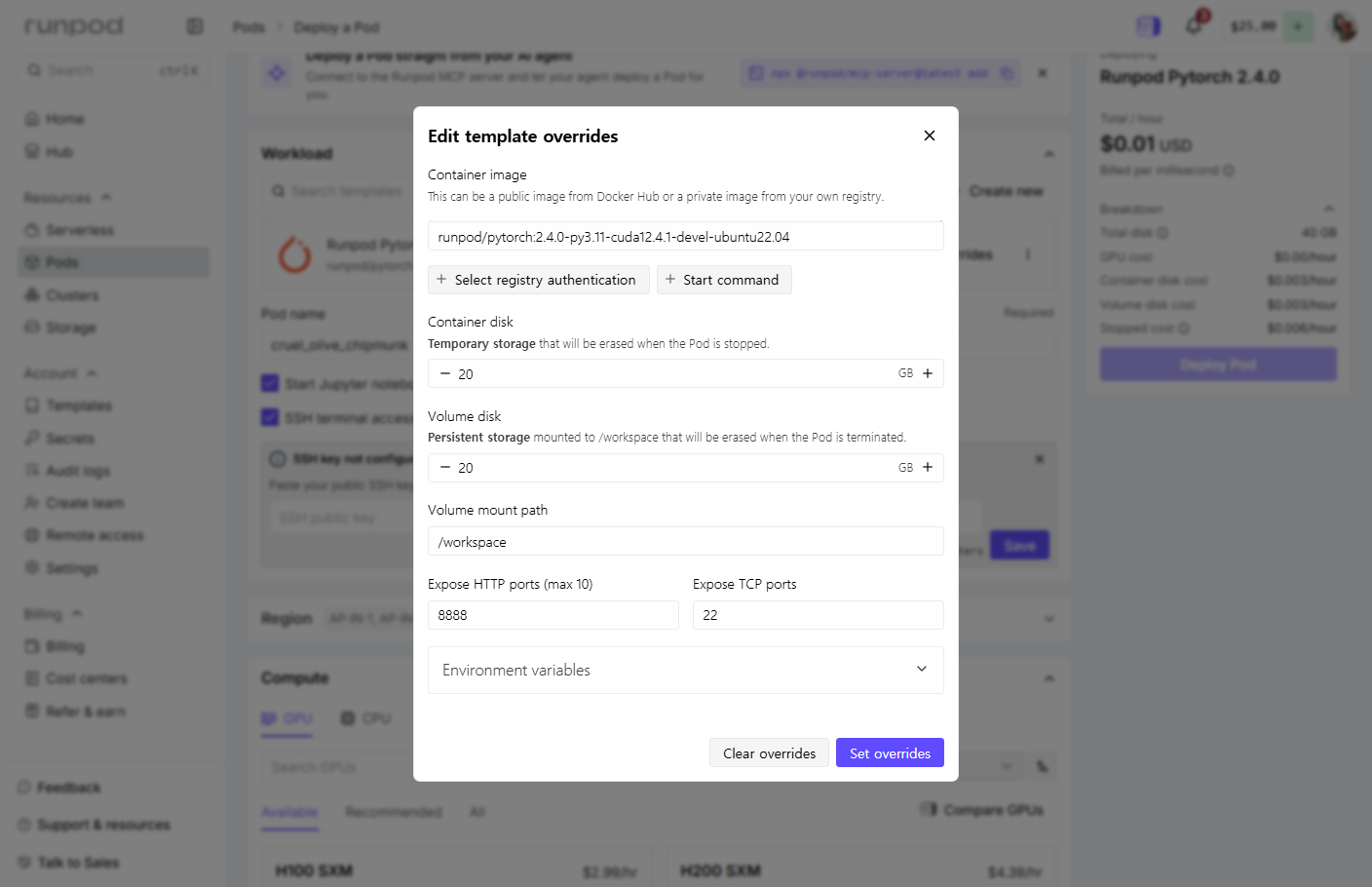The width and height of the screenshot is (1372, 887).
Task: Add a Start command
Action: 724,280
